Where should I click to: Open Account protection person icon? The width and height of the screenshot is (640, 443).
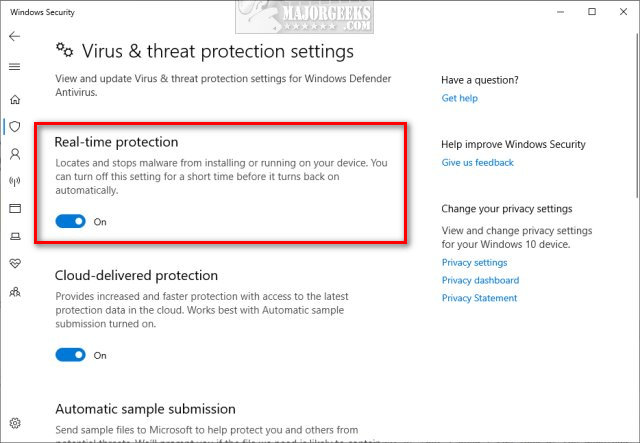click(x=14, y=154)
